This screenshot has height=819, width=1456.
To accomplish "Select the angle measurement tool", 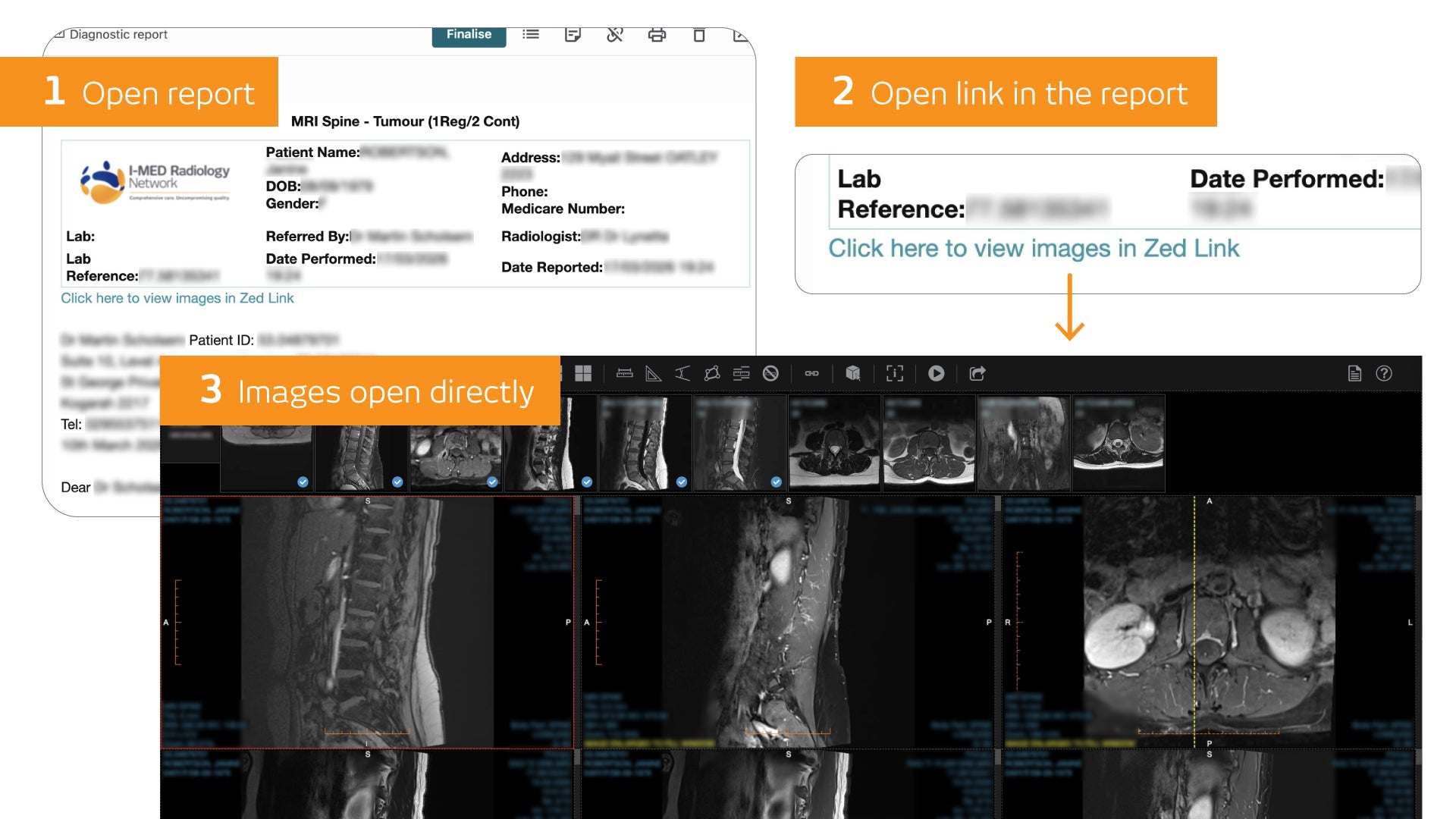I will 653,373.
